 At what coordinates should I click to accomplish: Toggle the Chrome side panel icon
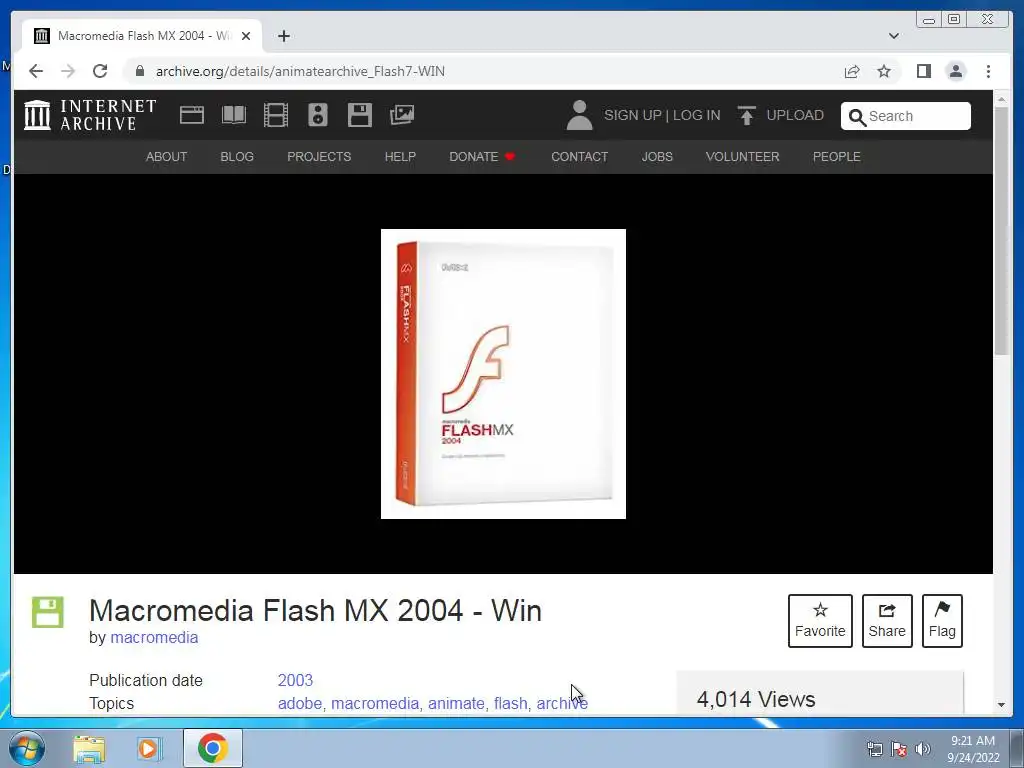click(x=923, y=71)
